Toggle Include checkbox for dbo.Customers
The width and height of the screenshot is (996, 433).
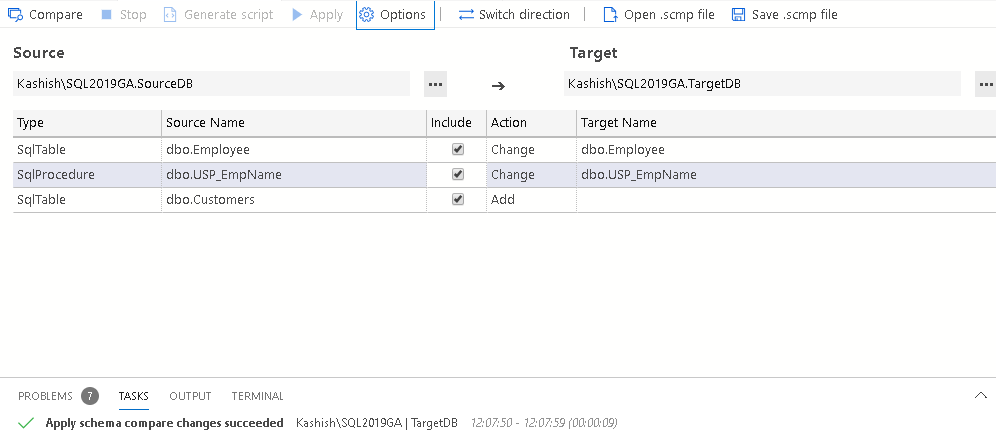coord(458,199)
